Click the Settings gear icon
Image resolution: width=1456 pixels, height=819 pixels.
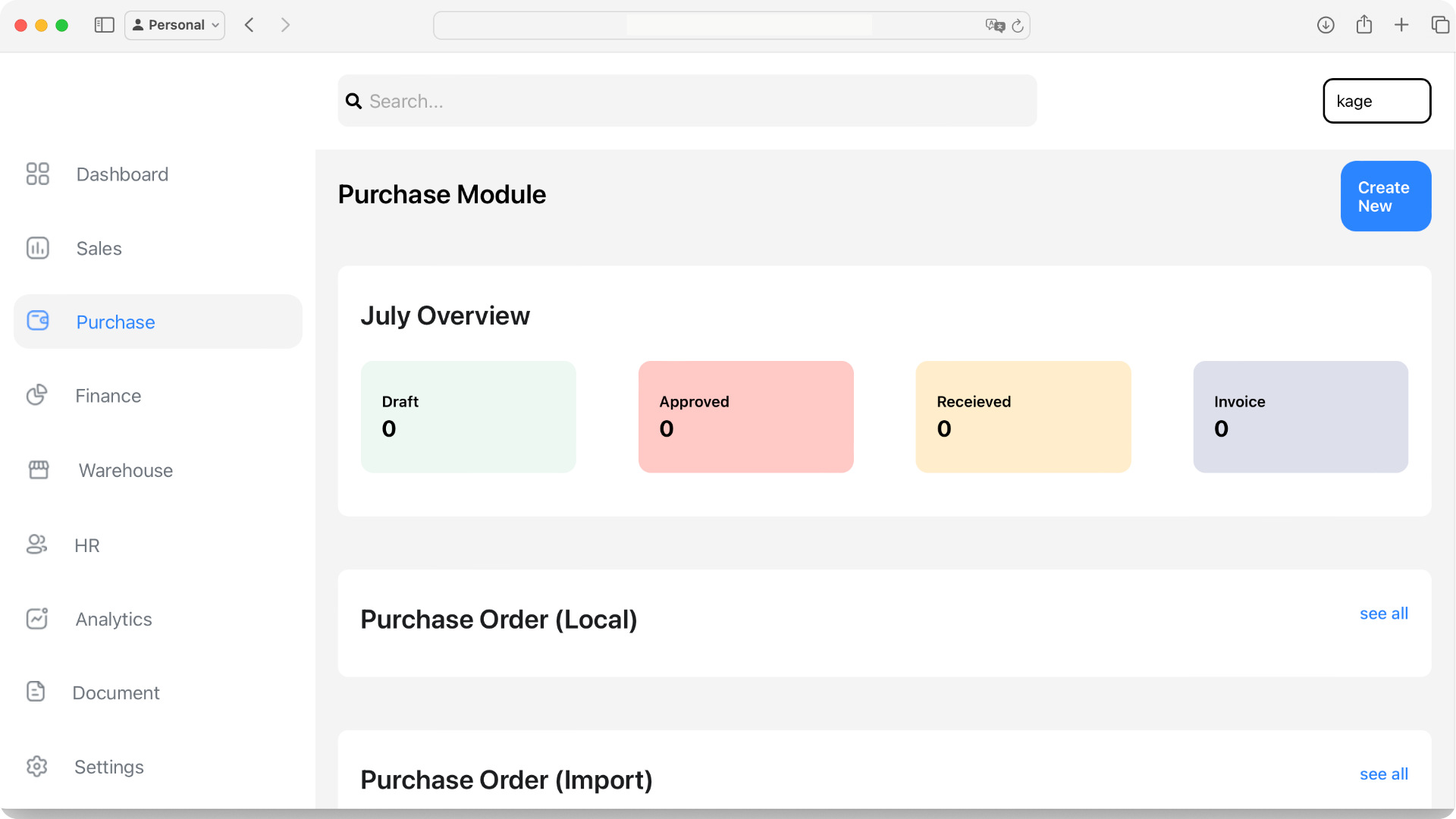[36, 766]
